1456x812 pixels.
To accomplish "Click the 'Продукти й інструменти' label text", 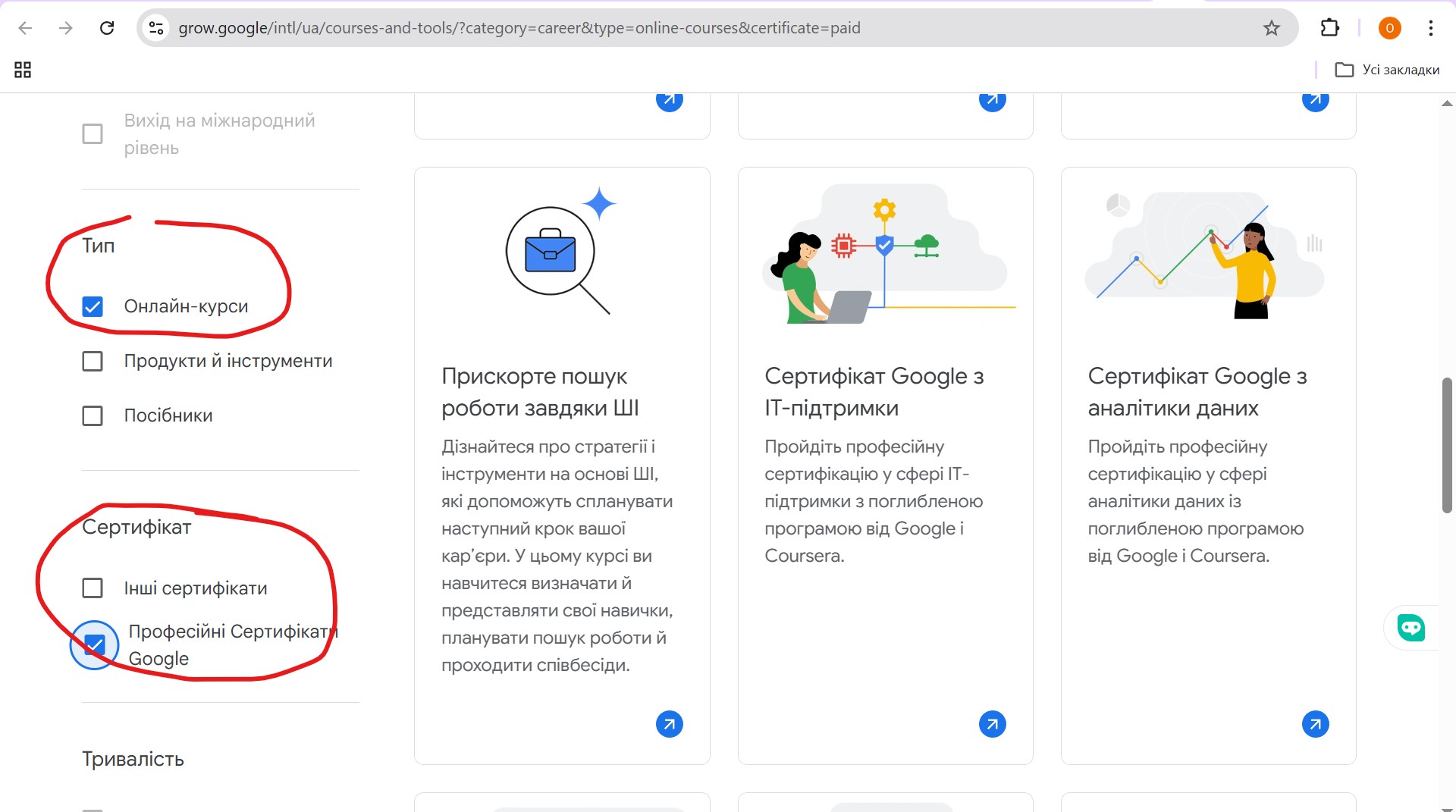I will pyautogui.click(x=228, y=361).
